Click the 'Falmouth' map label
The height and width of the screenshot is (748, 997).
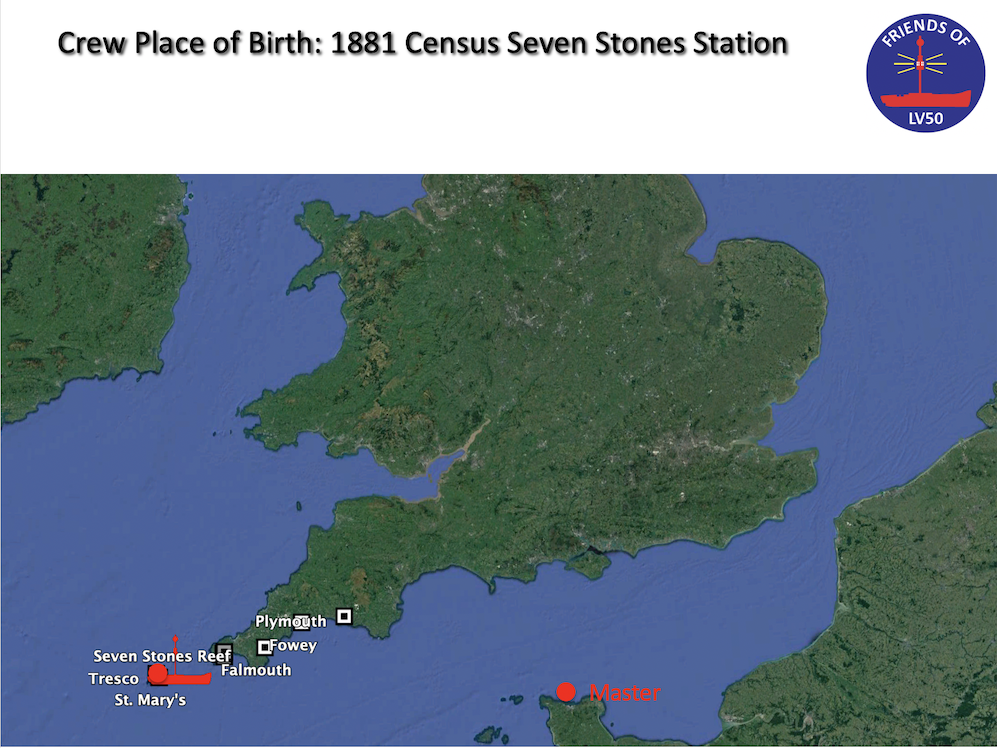tap(256, 670)
